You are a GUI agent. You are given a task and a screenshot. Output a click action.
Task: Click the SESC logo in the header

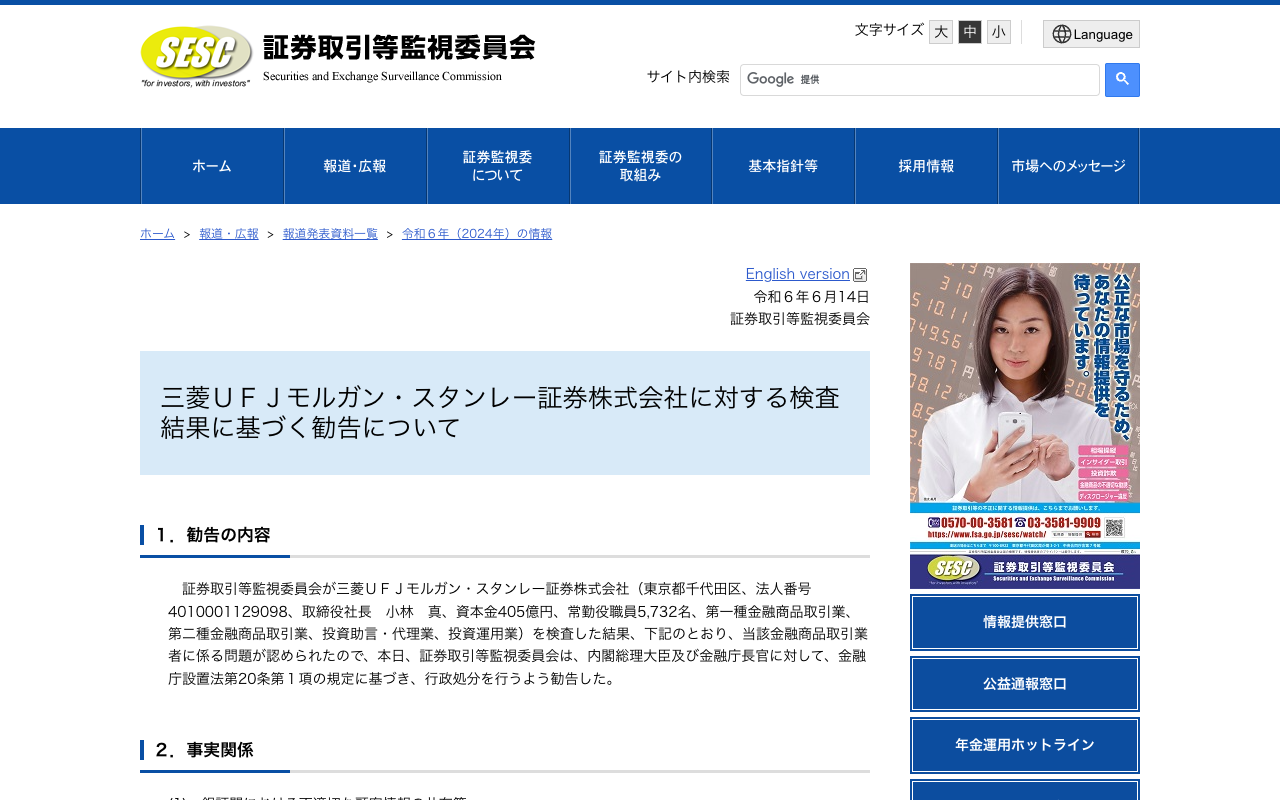(196, 56)
